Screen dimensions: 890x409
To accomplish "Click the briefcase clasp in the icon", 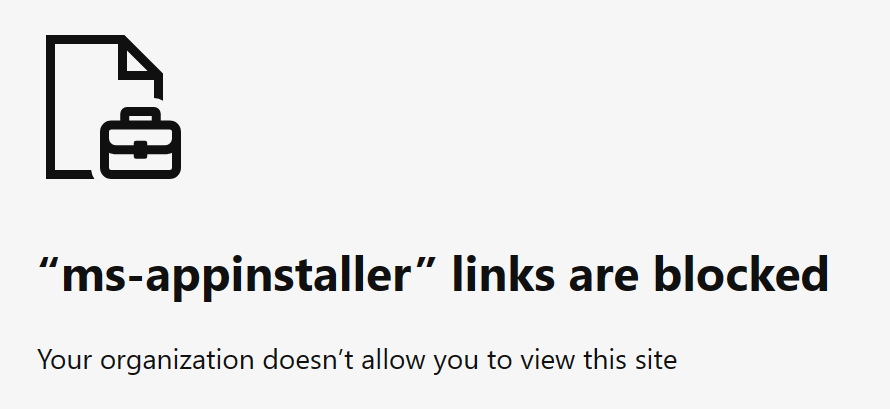I will pos(140,151).
